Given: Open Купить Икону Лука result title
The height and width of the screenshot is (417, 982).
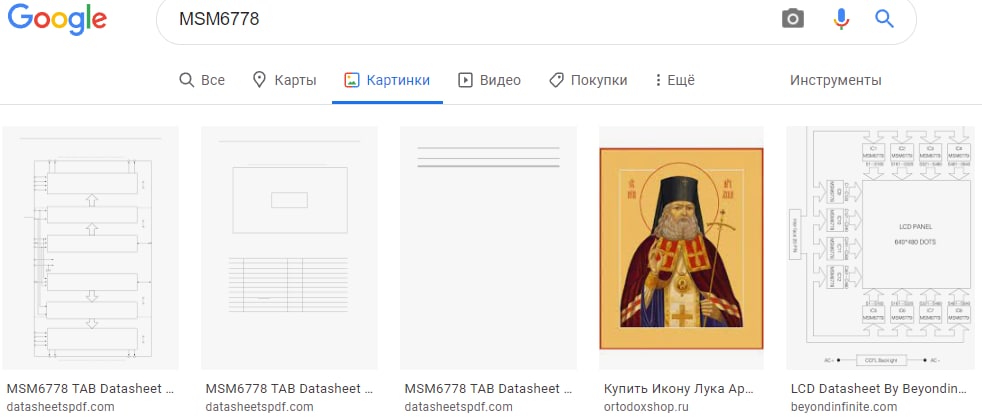Looking at the screenshot, I should [681, 389].
